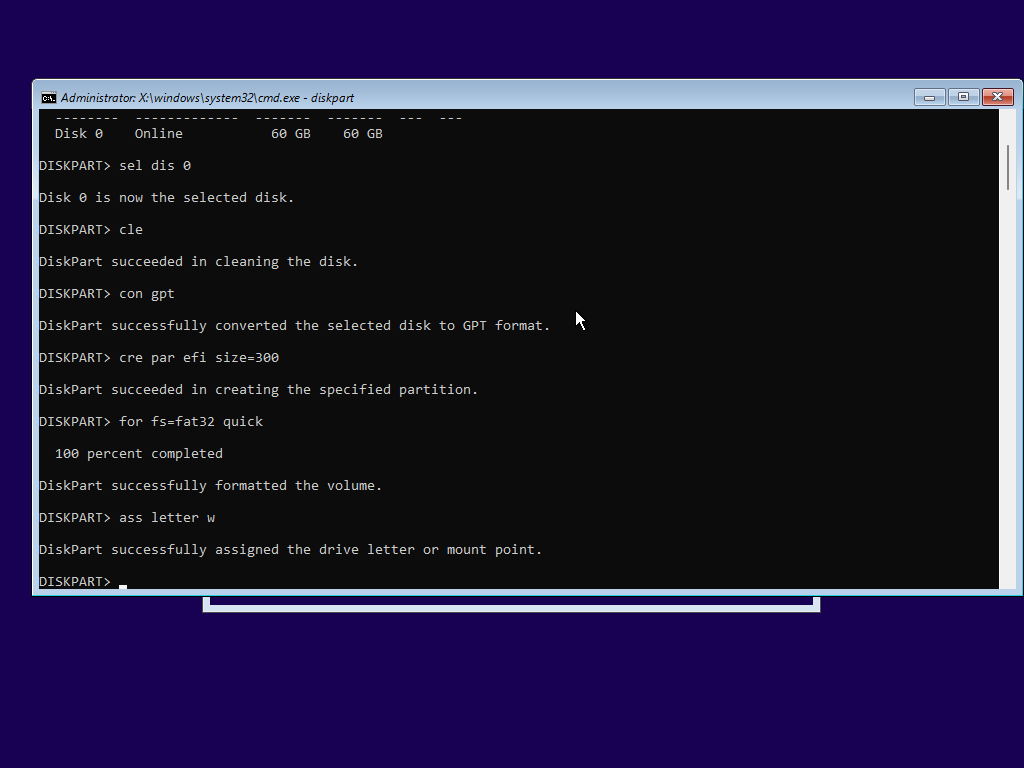Click 'DiskPart succeeded in cleaning the disk.' line
1024x768 pixels.
point(199,262)
